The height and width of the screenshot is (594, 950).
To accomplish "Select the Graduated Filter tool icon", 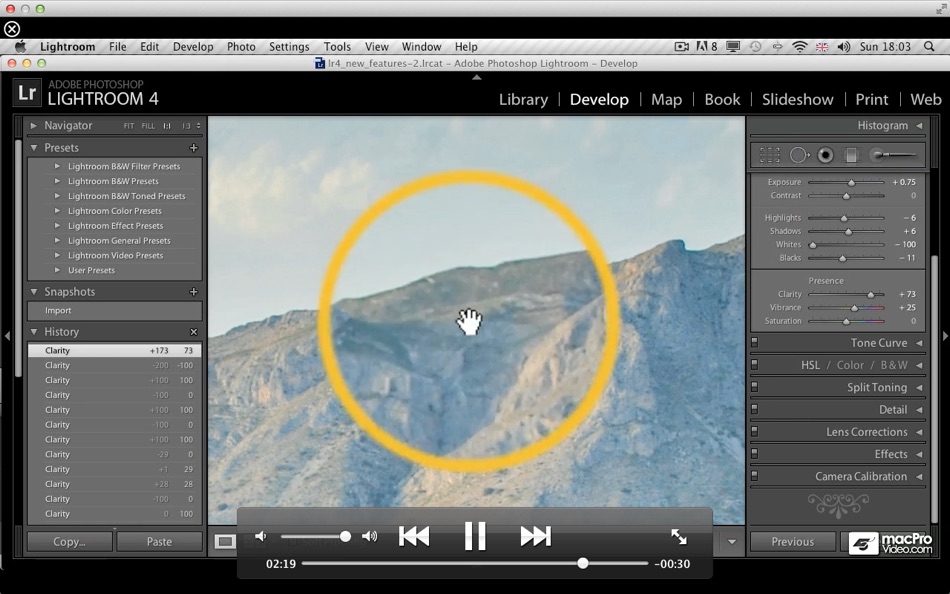I will 851,155.
